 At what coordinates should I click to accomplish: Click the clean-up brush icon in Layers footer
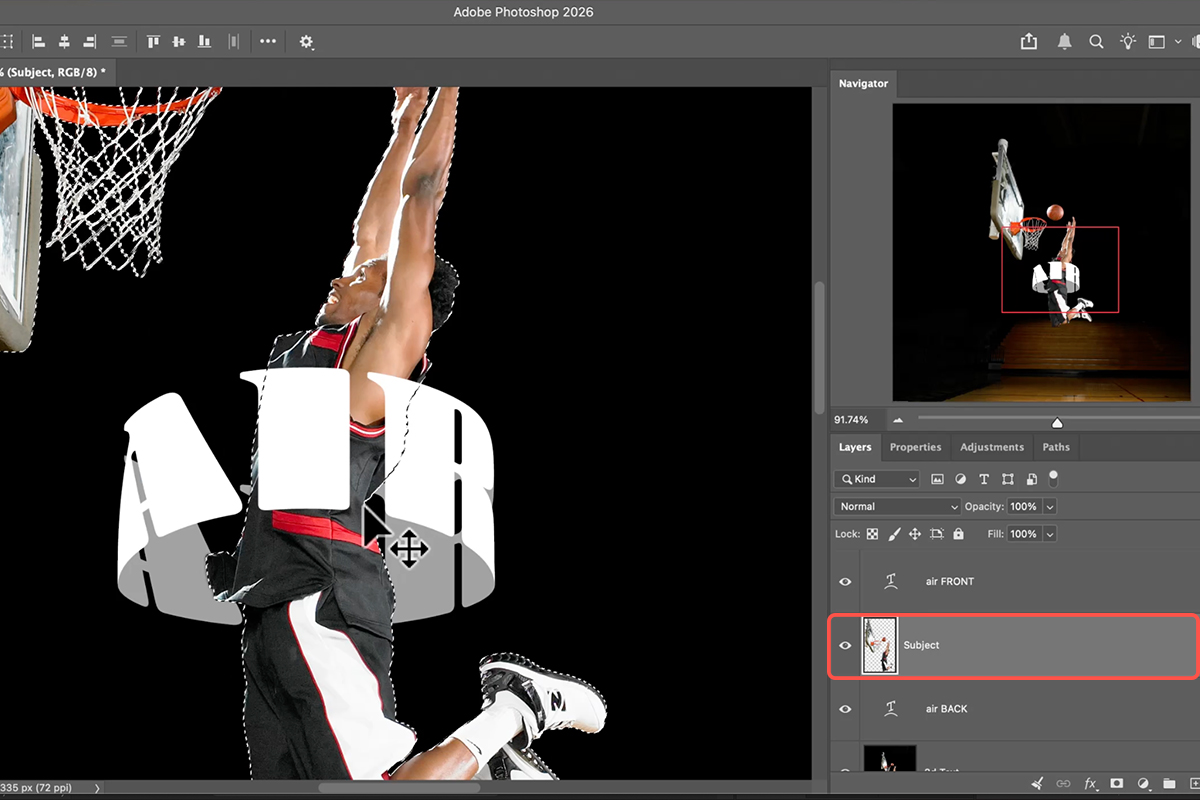[1038, 784]
